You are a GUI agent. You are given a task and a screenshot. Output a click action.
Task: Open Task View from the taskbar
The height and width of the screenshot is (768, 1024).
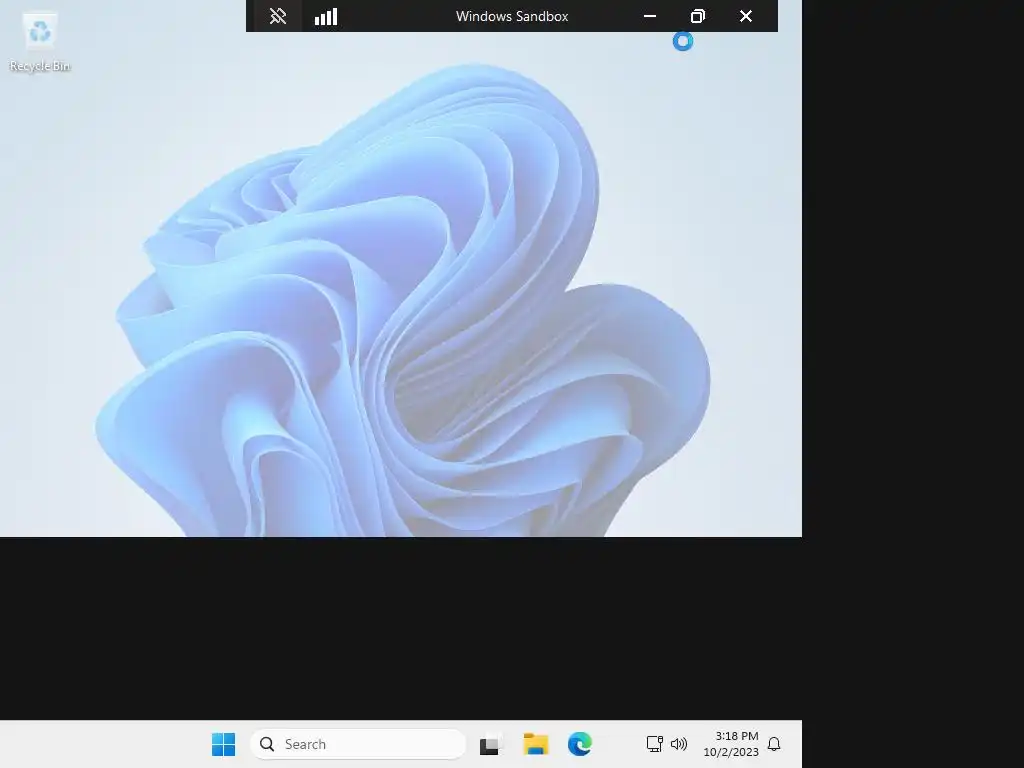(491, 744)
